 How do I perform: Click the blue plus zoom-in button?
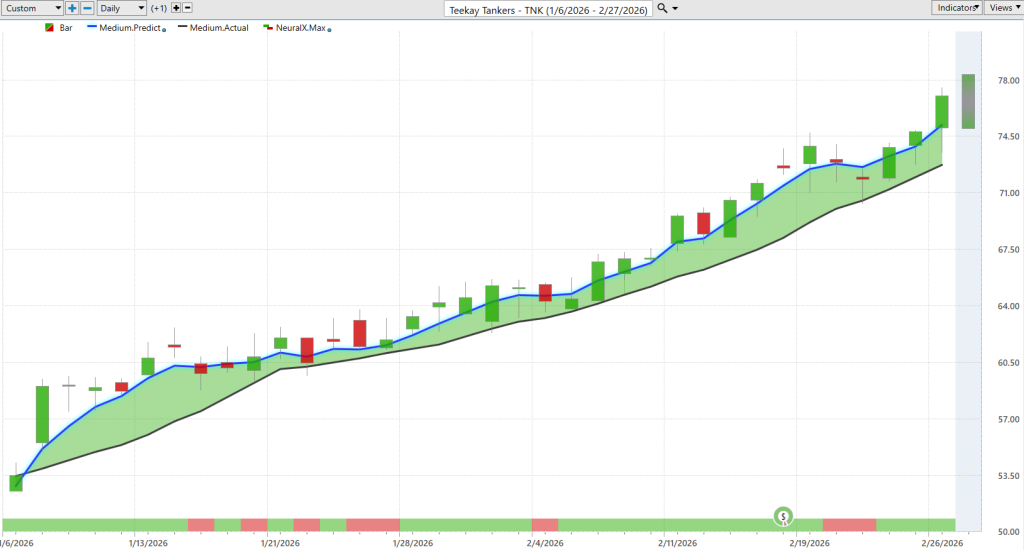point(72,8)
